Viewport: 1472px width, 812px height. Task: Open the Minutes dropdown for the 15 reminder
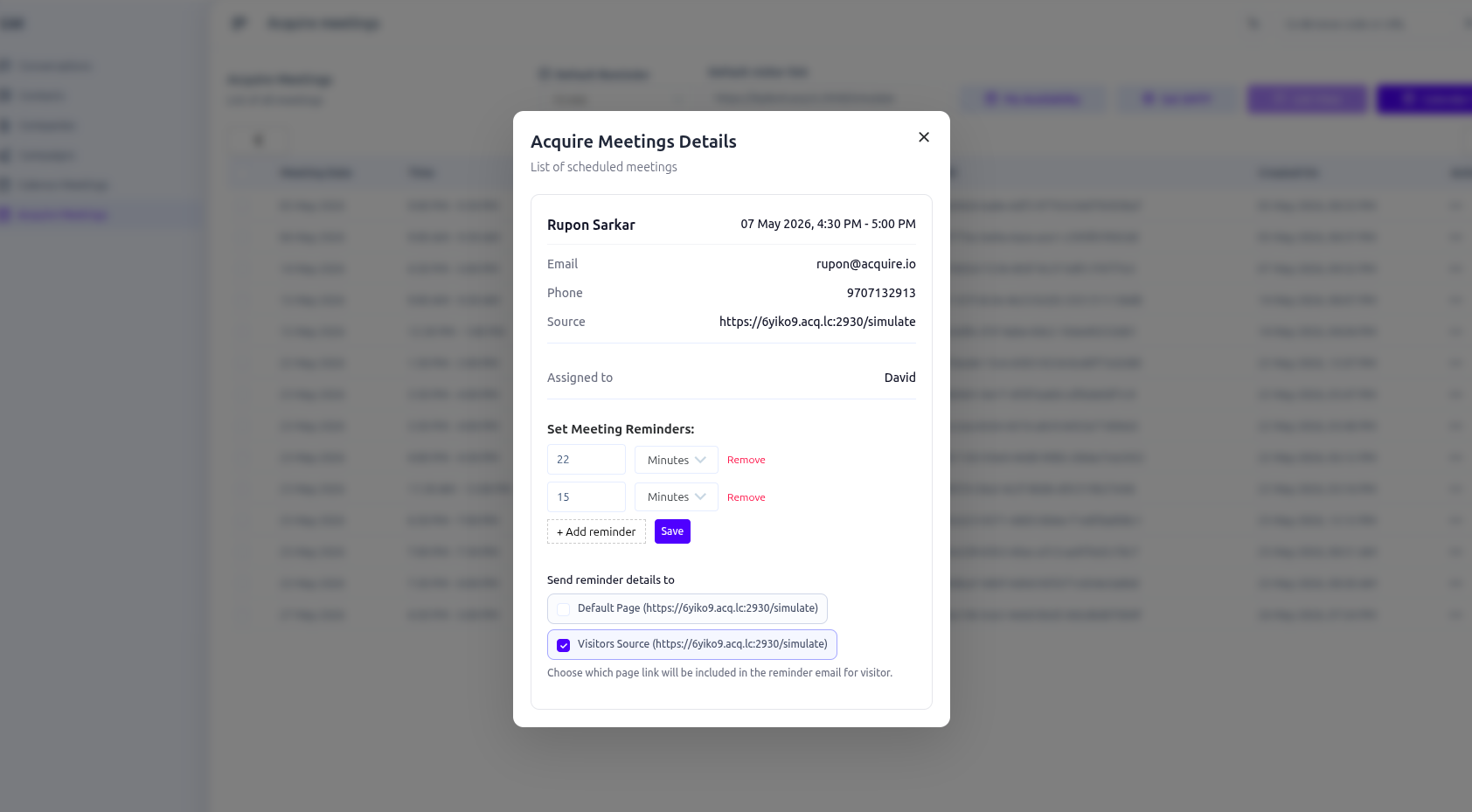[677, 497]
